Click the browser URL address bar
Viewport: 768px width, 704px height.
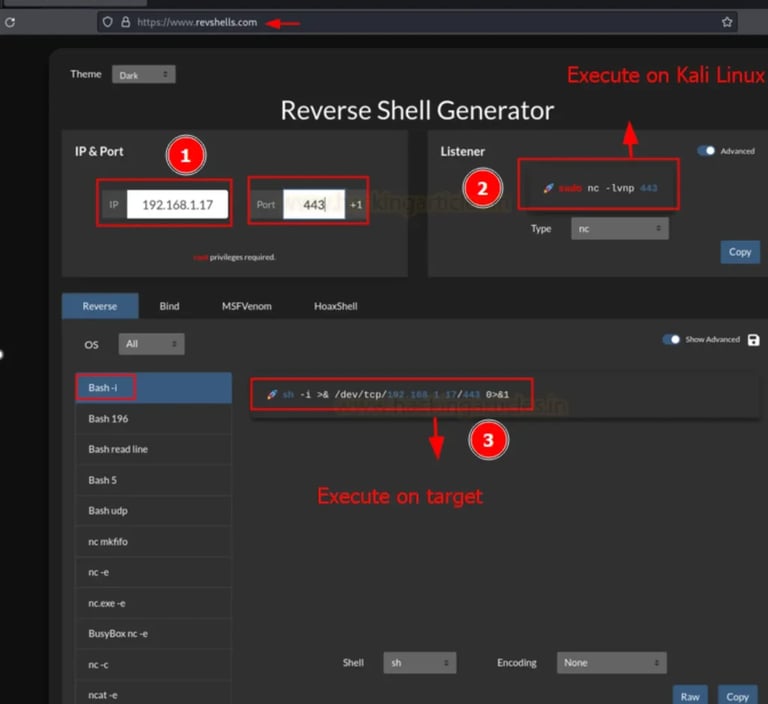[x=418, y=22]
